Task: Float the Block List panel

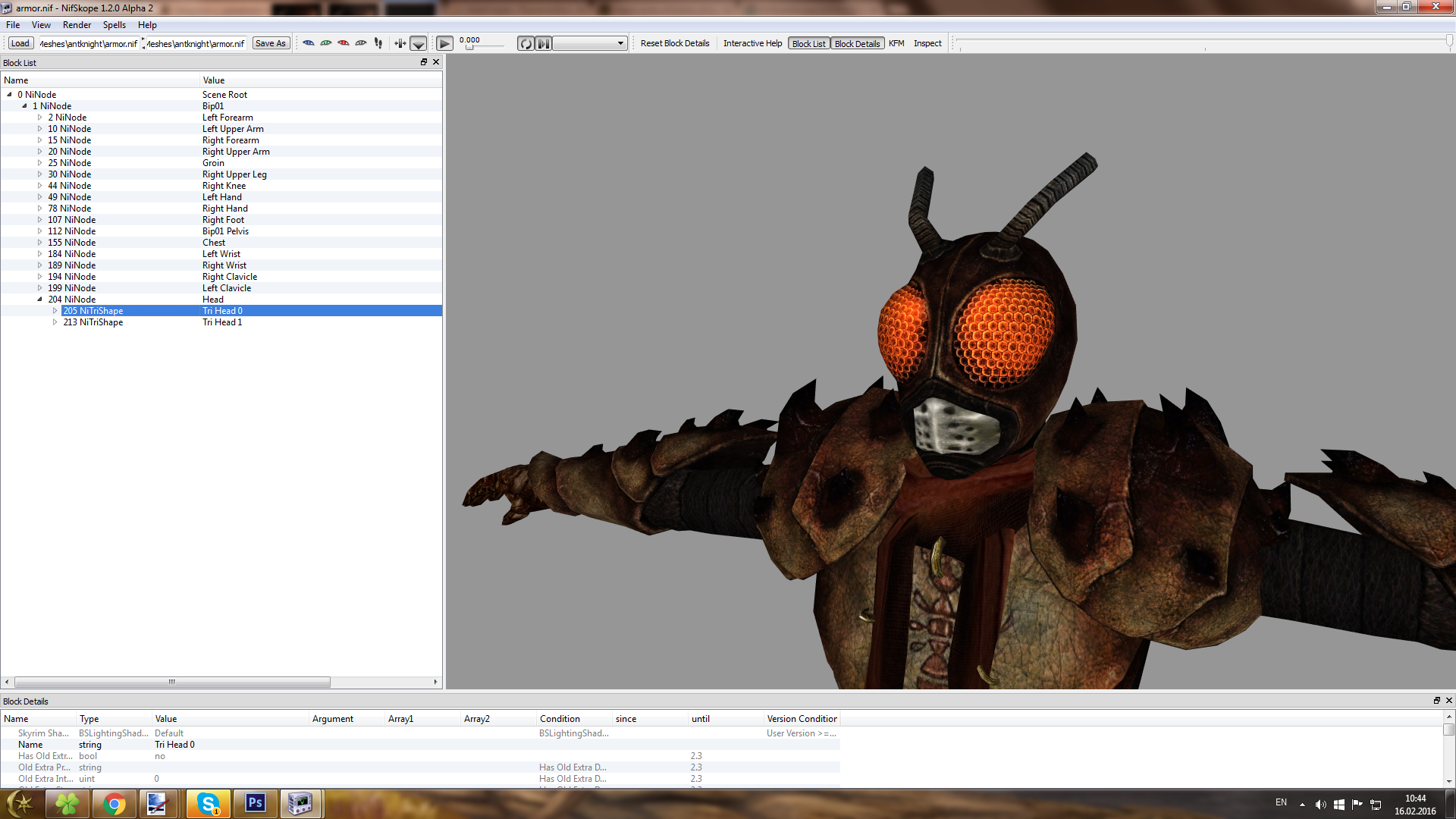Action: 424,62
